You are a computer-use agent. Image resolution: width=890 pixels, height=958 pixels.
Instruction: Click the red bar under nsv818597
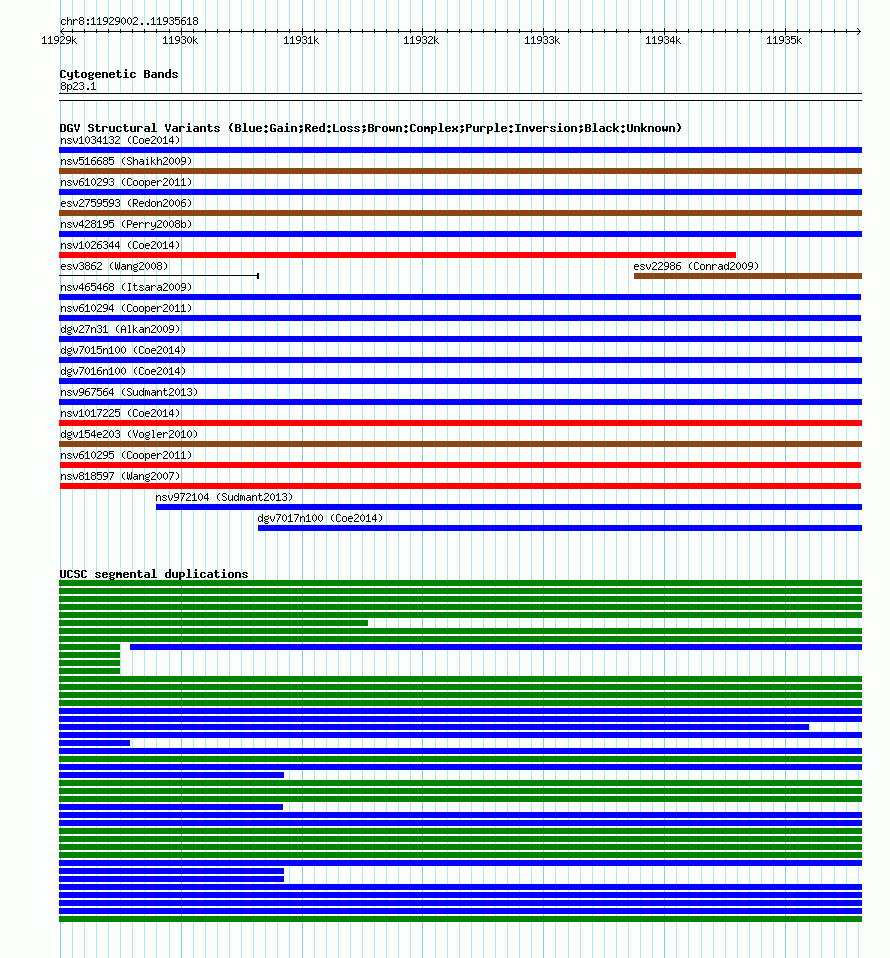pyautogui.click(x=461, y=486)
